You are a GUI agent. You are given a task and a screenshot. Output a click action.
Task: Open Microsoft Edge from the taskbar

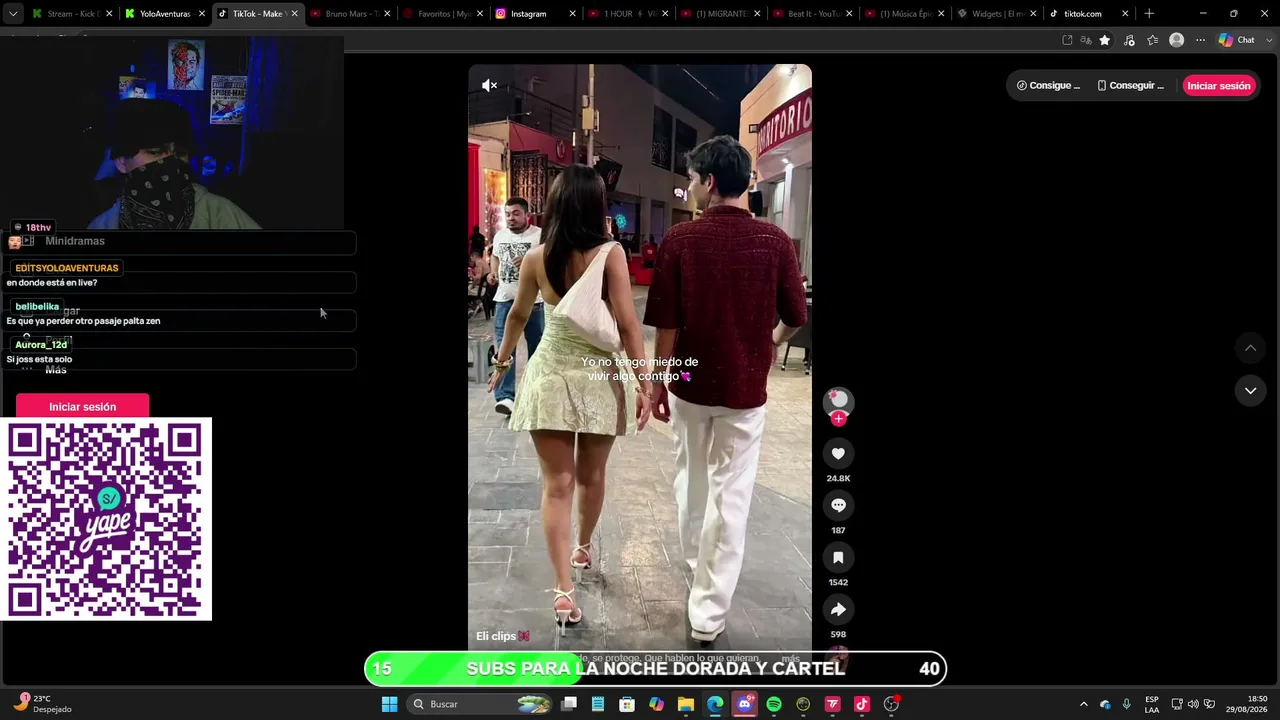pos(715,704)
